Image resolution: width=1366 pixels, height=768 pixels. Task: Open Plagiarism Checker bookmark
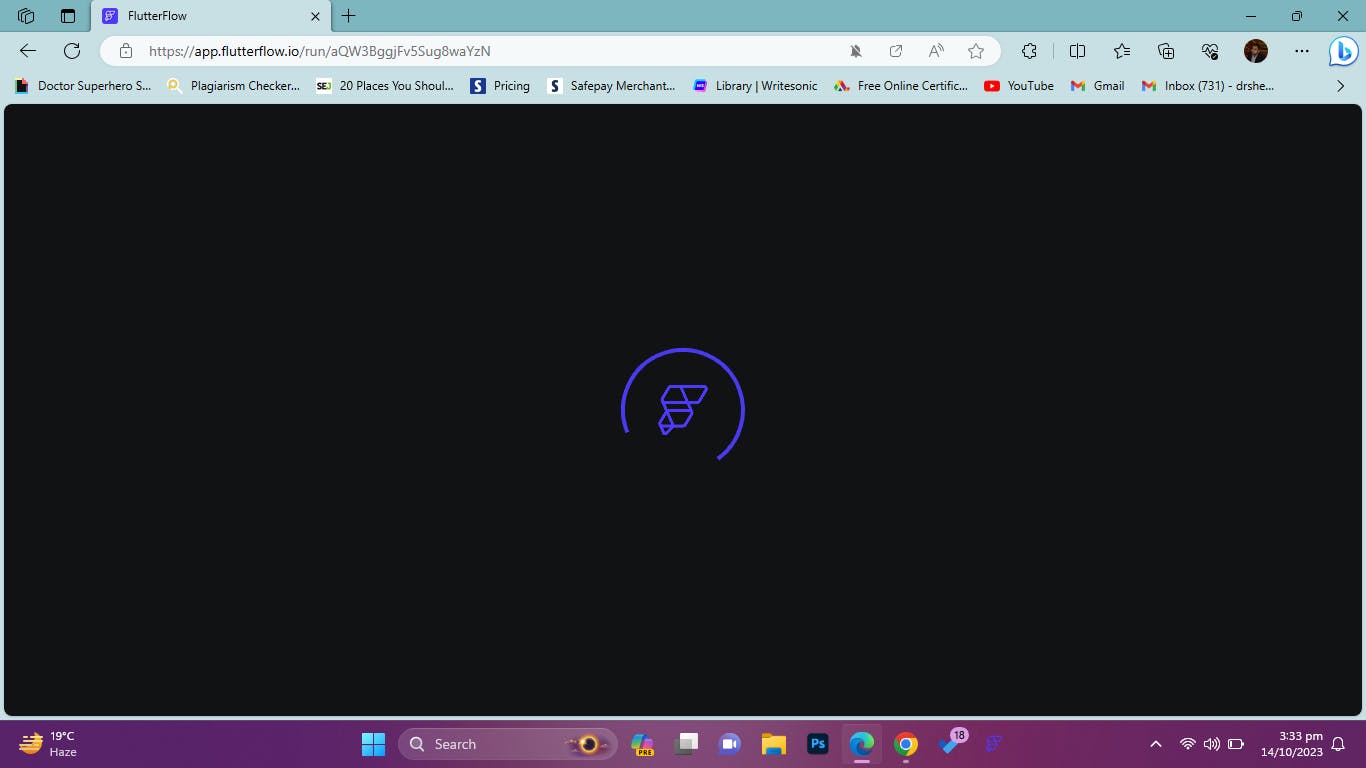click(x=233, y=86)
